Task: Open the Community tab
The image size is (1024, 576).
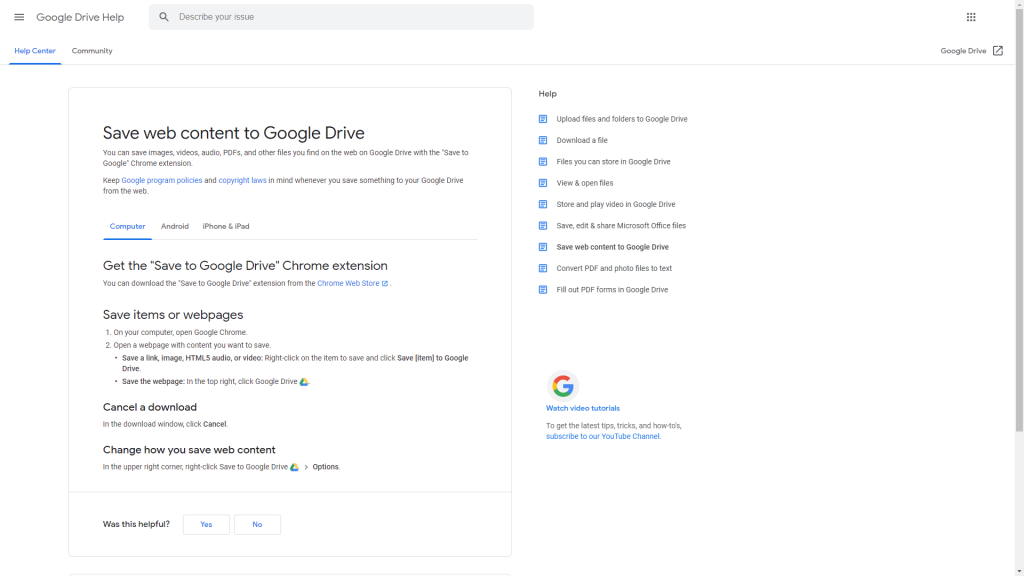Action: tap(91, 50)
